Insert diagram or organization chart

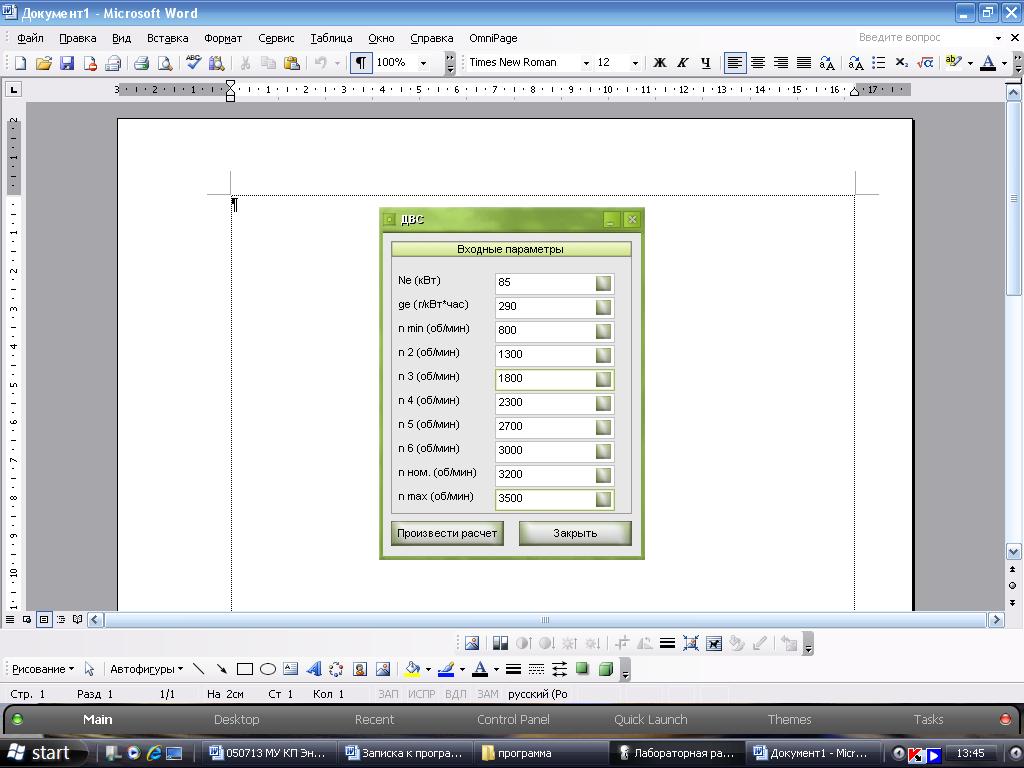(x=336, y=669)
